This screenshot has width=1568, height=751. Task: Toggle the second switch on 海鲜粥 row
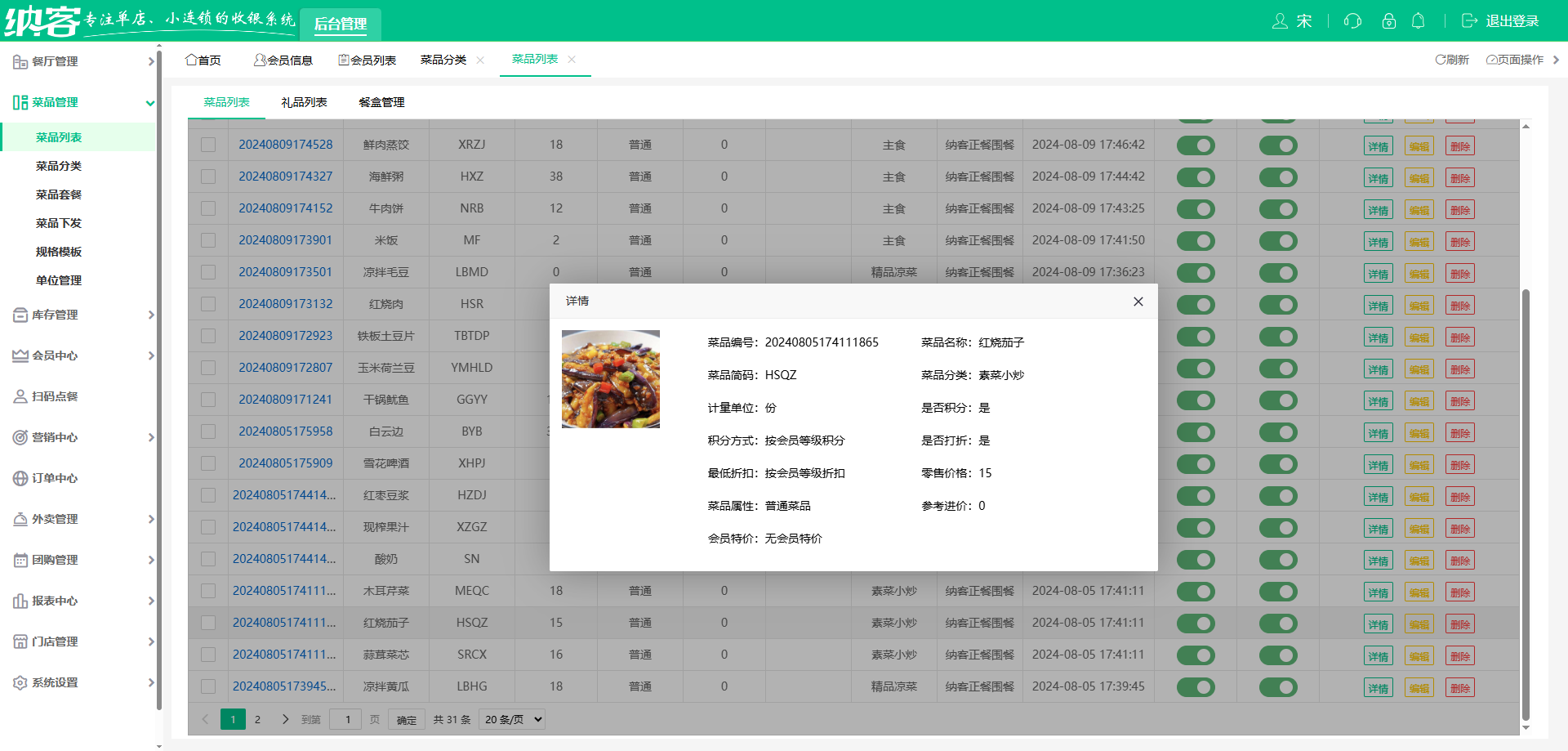1278,177
